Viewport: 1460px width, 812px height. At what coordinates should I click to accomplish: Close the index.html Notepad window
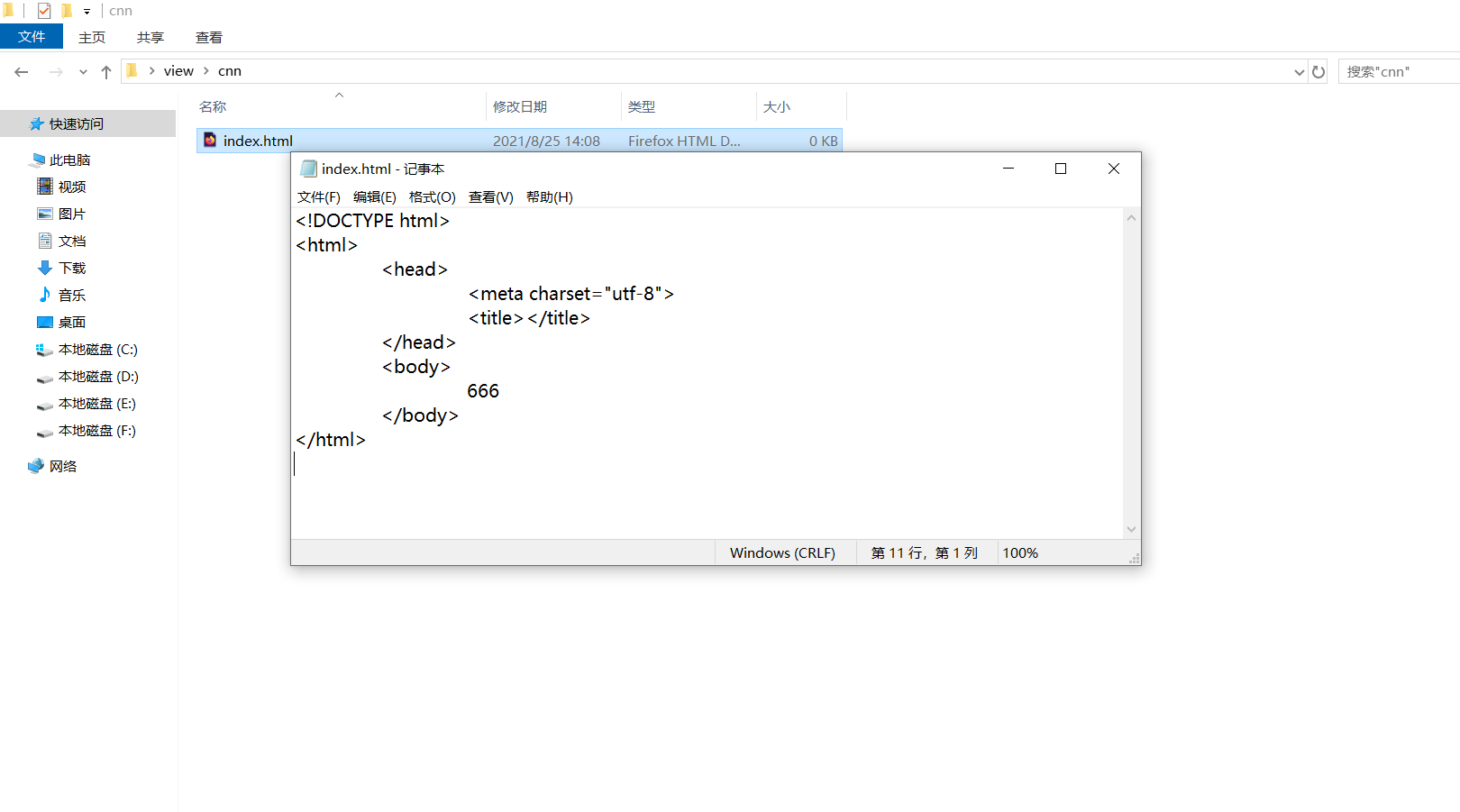pos(1114,169)
